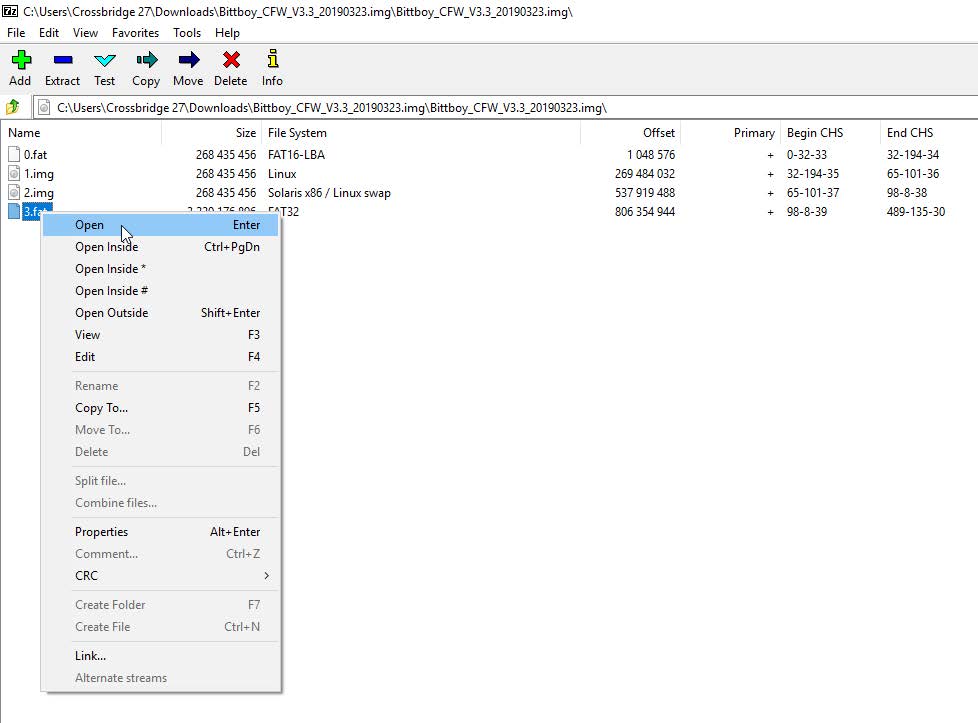Sort by Size column header
This screenshot has width=978, height=723.
(211, 133)
